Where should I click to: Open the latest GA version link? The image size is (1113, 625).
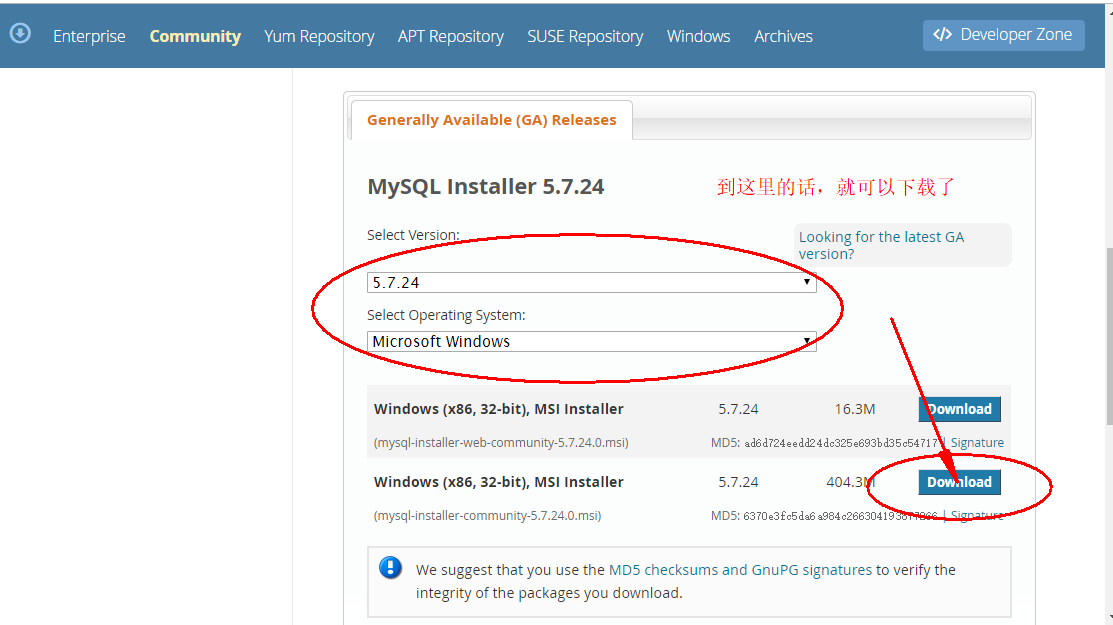881,244
